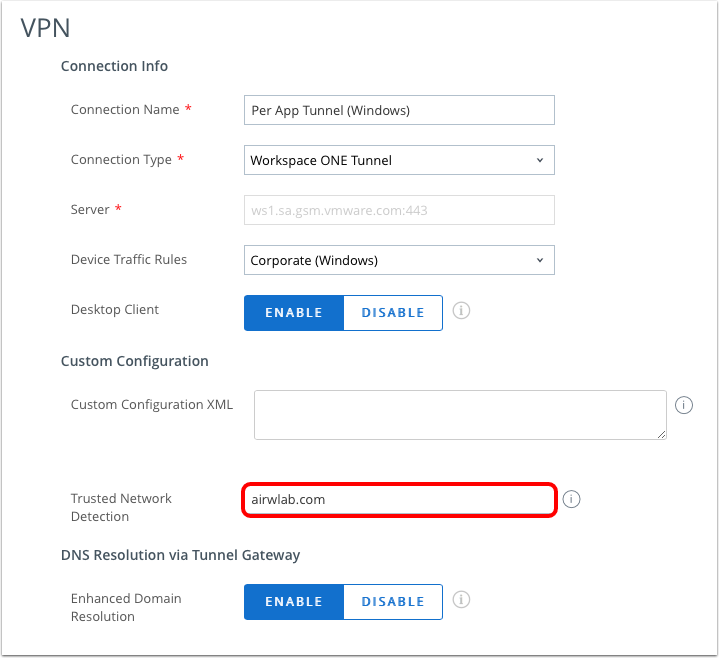The image size is (719, 658).
Task: Click the Trusted Network Detection label
Action: 121,507
